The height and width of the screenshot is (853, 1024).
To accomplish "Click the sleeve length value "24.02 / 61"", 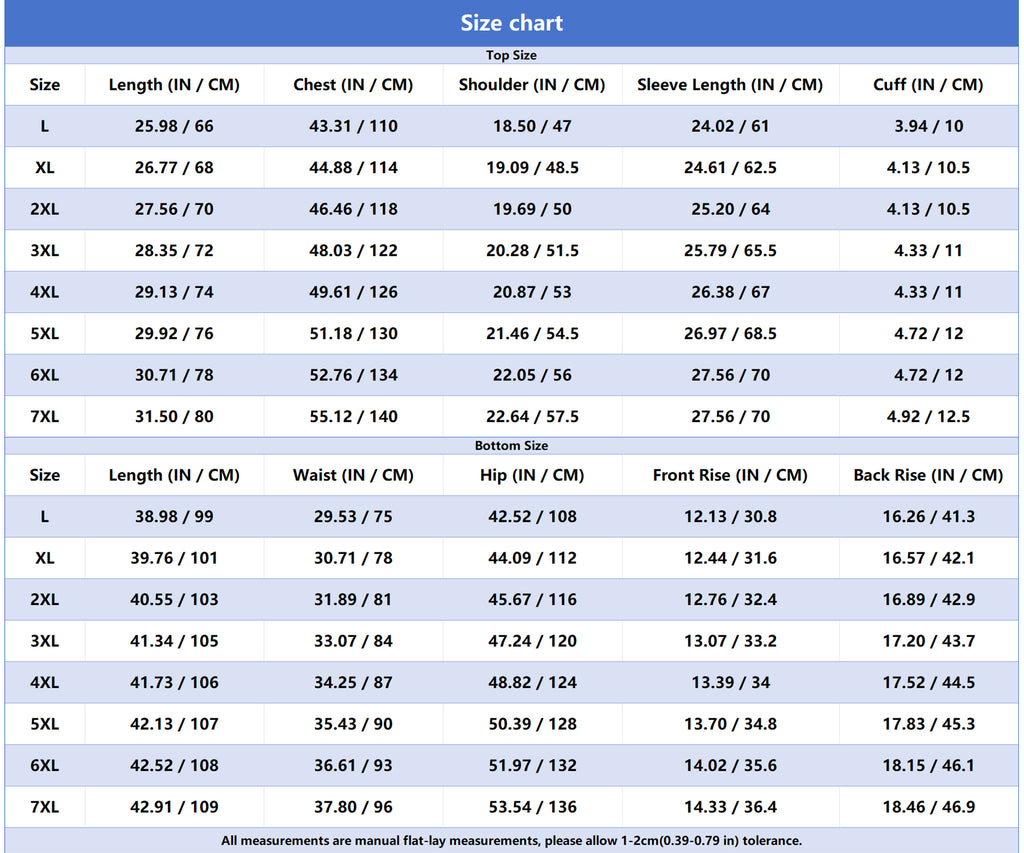I will coord(730,126).
